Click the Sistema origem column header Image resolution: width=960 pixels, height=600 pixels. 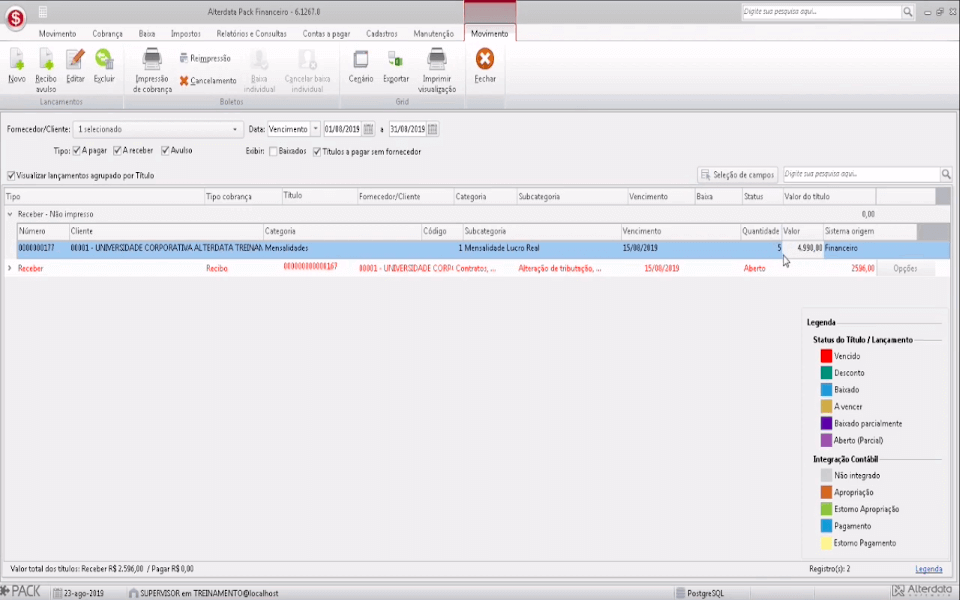(x=869, y=231)
